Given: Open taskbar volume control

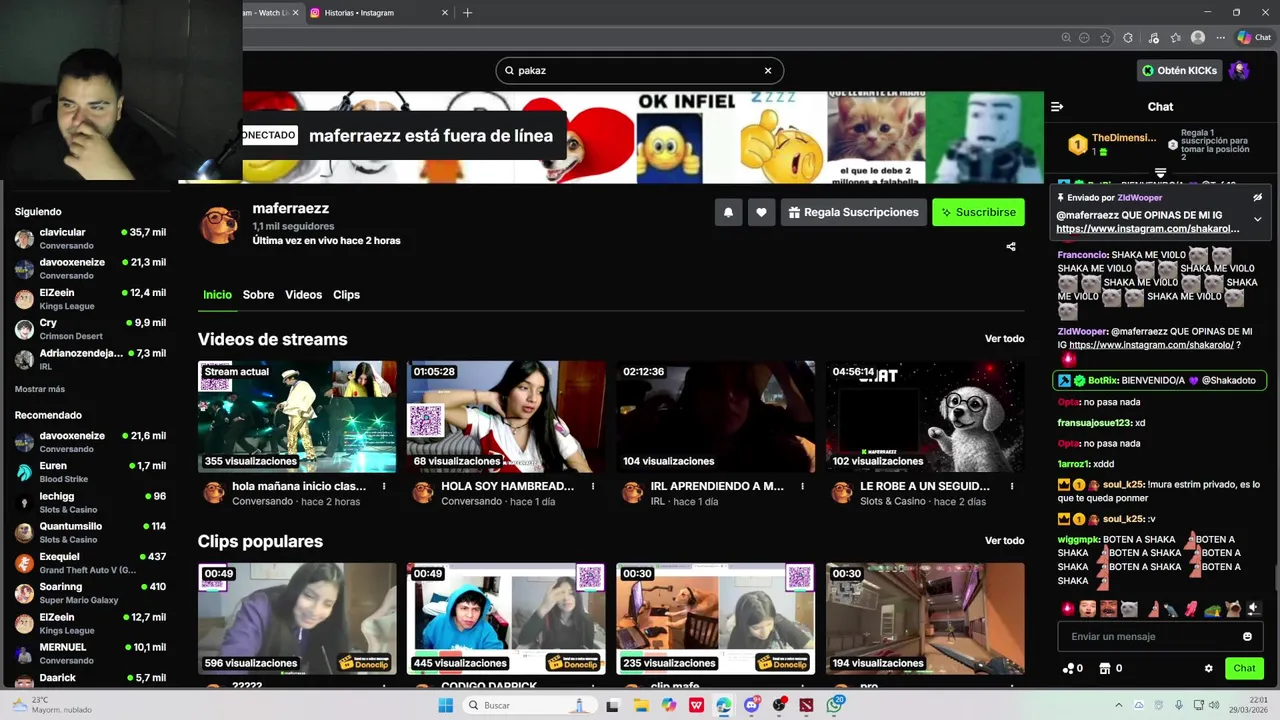Looking at the screenshot, I should pyautogui.click(x=1213, y=705).
